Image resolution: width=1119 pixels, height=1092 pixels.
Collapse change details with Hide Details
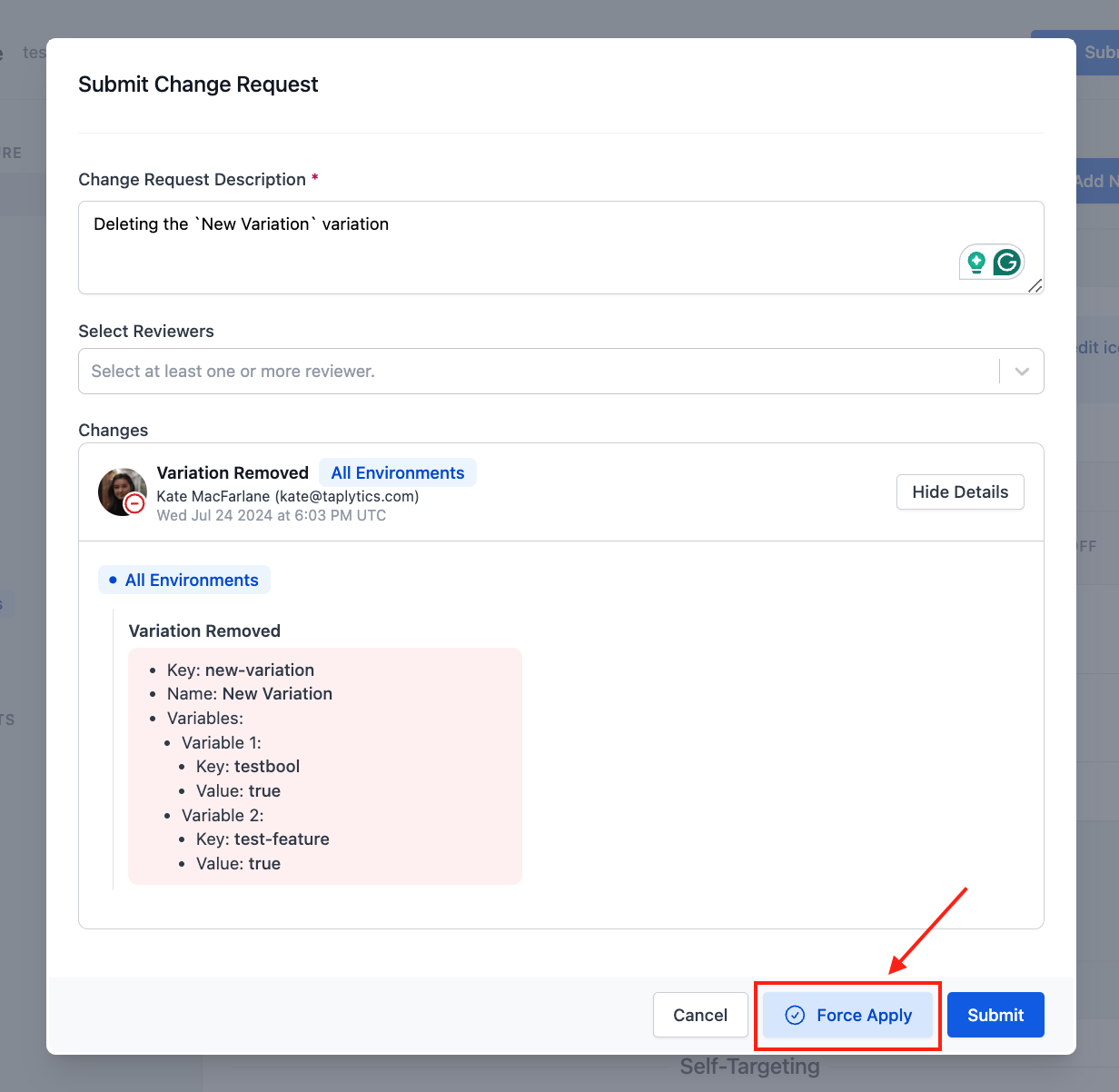960,491
